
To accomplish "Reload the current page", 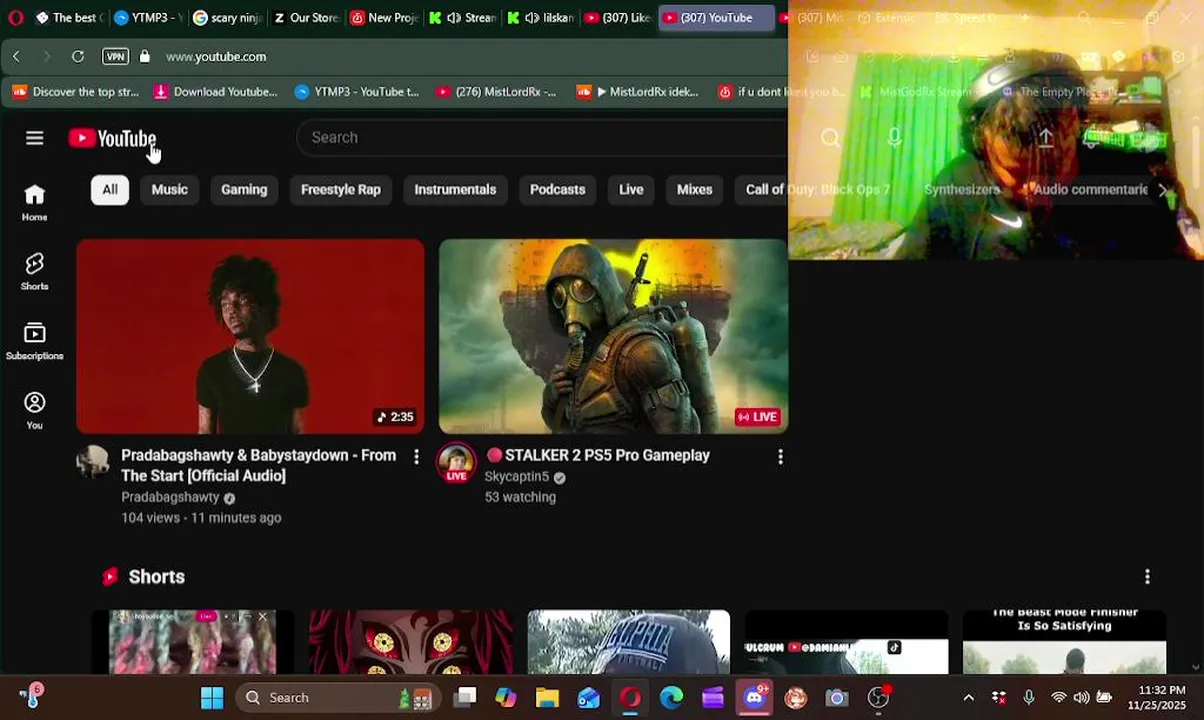I will pos(78,57).
